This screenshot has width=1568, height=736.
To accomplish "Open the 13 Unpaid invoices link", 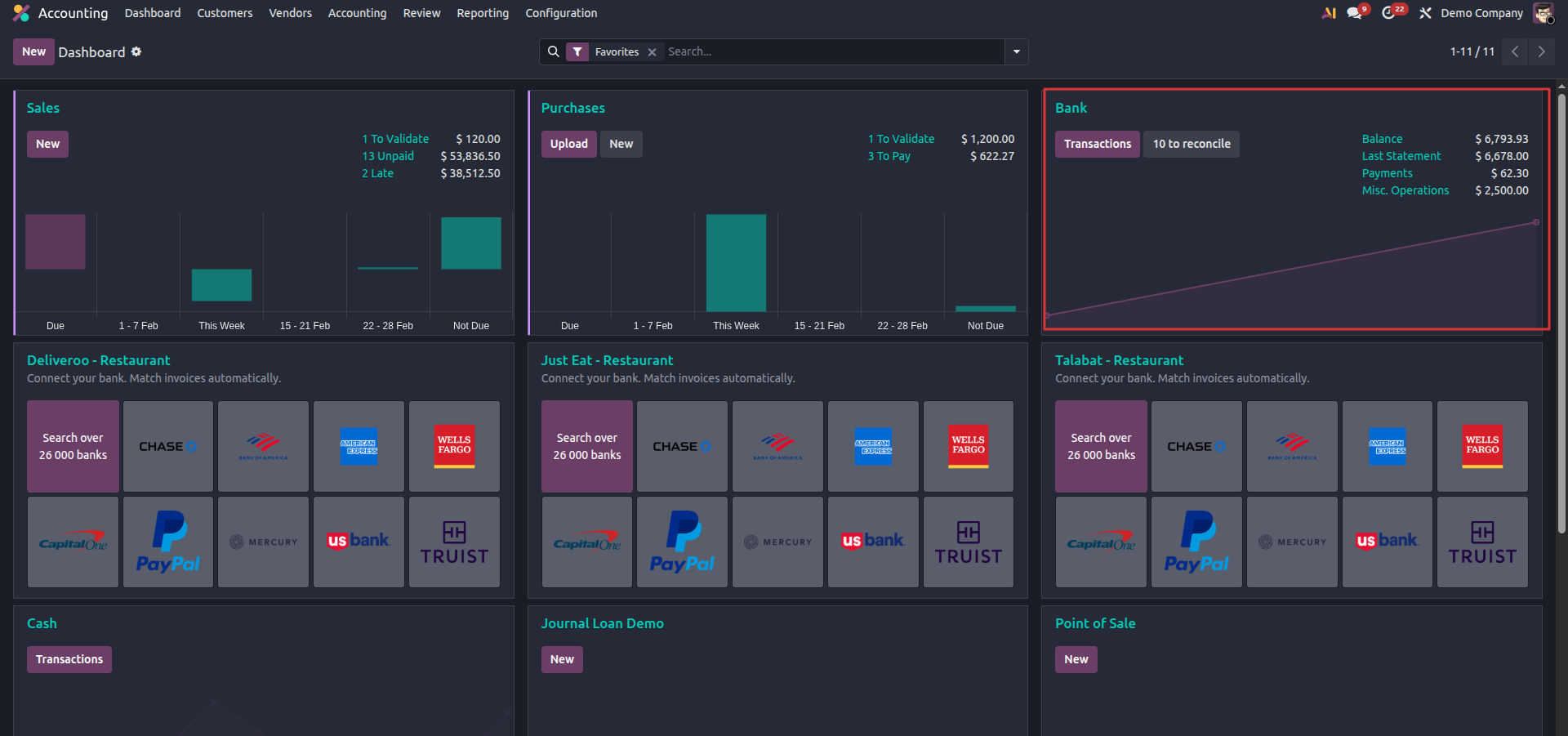I will (388, 156).
